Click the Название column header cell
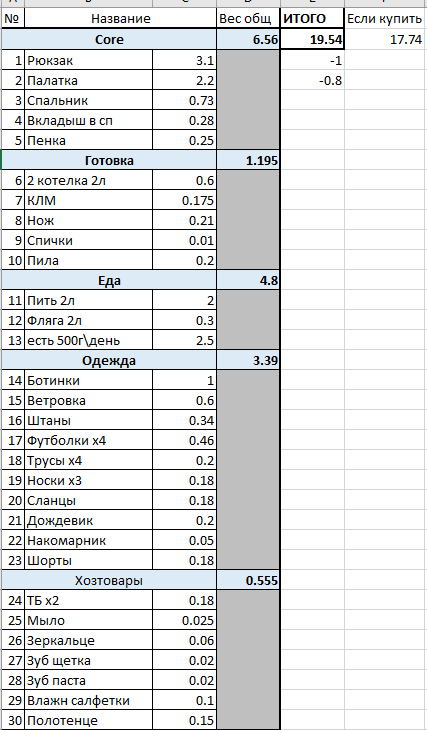This screenshot has height=730, width=427. click(x=121, y=19)
